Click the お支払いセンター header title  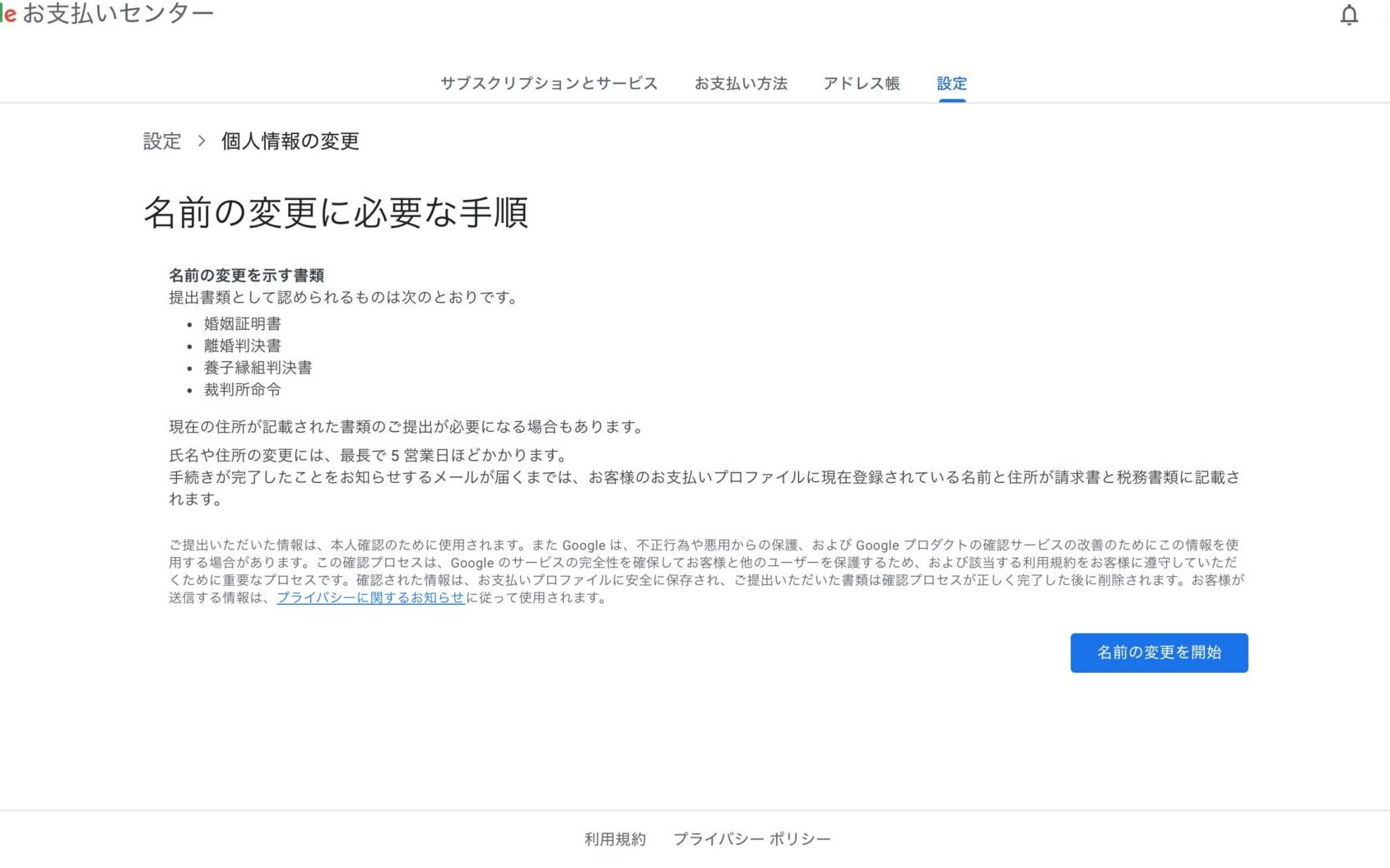click(x=118, y=14)
